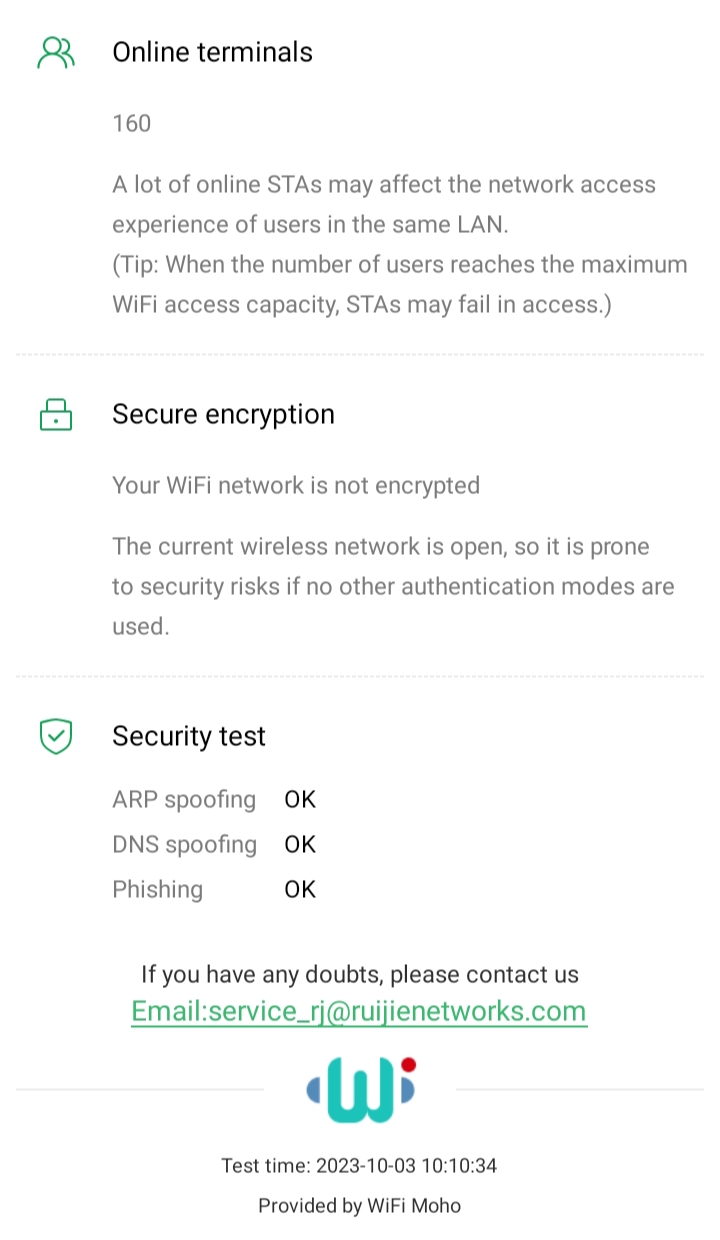720x1240 pixels.
Task: Tap the Test time timestamp
Action: [x=359, y=1166]
